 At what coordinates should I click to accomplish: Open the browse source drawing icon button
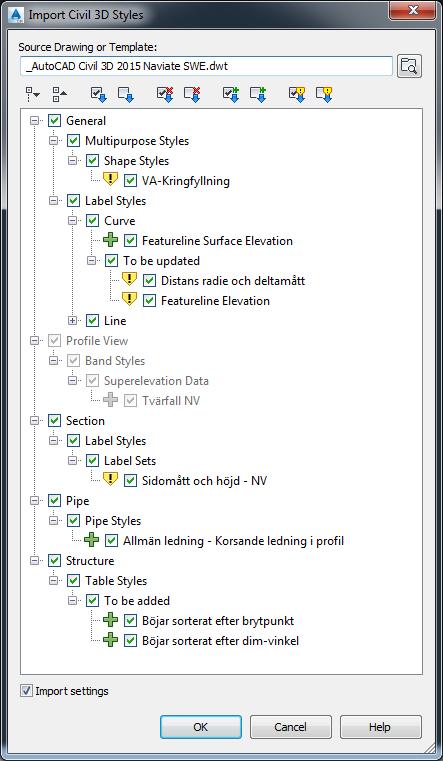pyautogui.click(x=410, y=66)
